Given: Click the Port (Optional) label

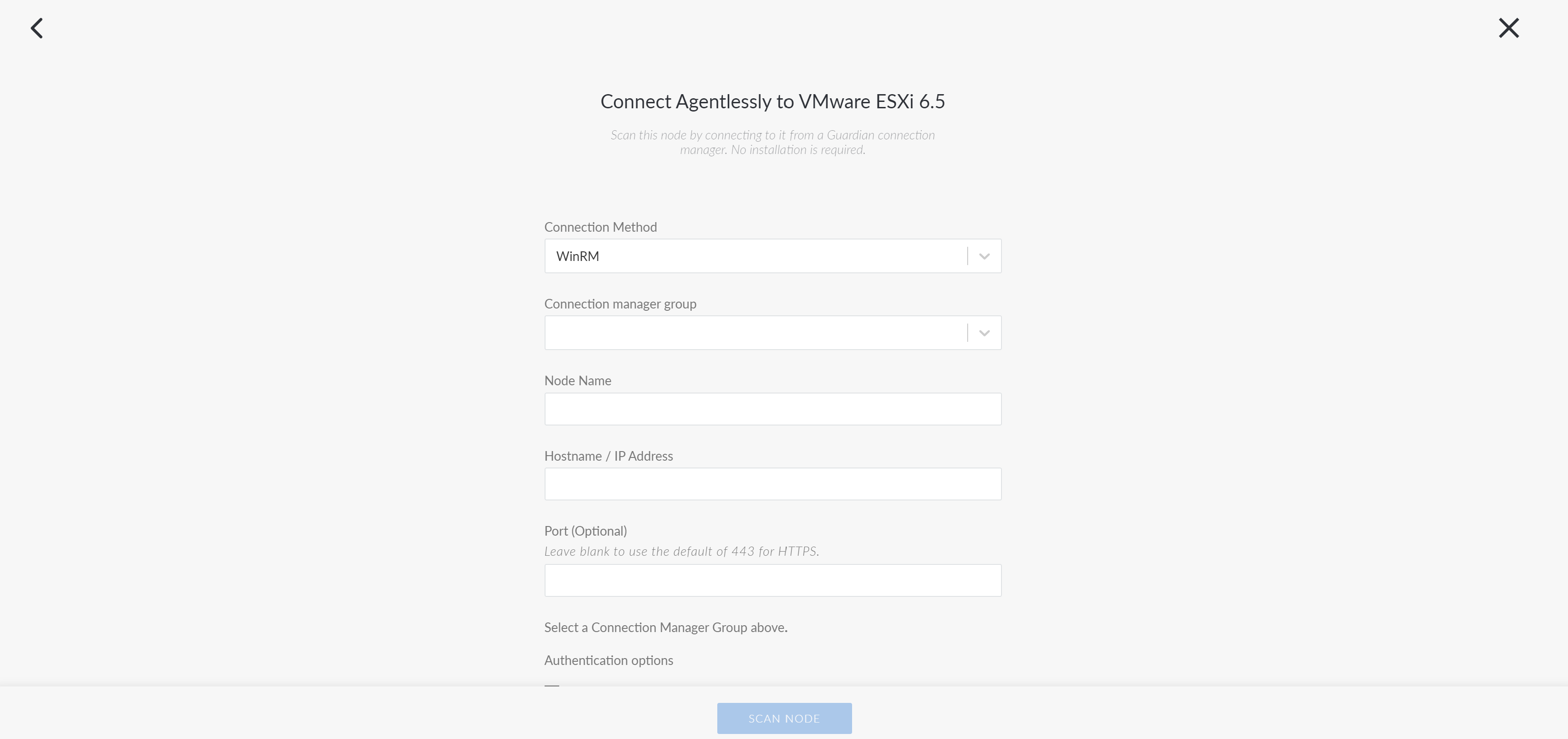Looking at the screenshot, I should point(586,531).
